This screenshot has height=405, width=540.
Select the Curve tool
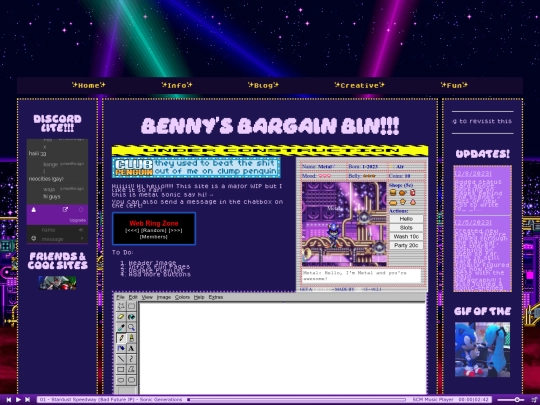[131, 359]
